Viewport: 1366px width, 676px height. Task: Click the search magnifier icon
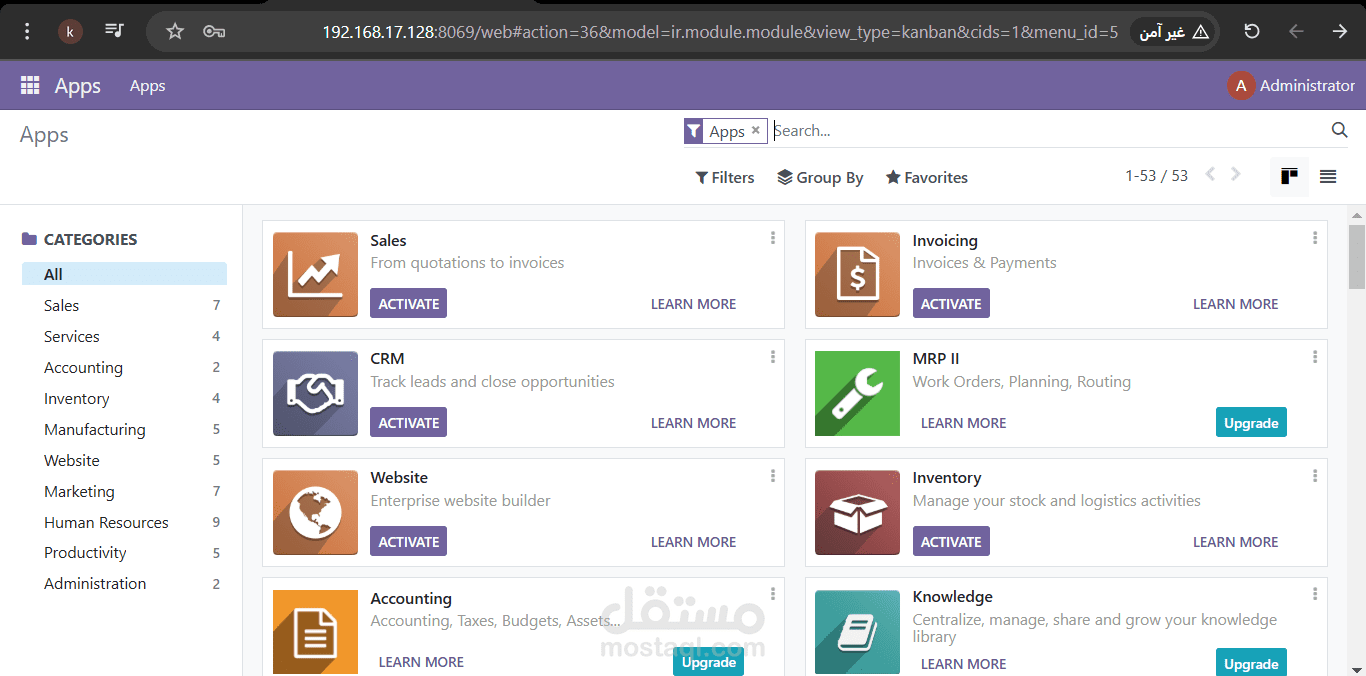(1340, 130)
